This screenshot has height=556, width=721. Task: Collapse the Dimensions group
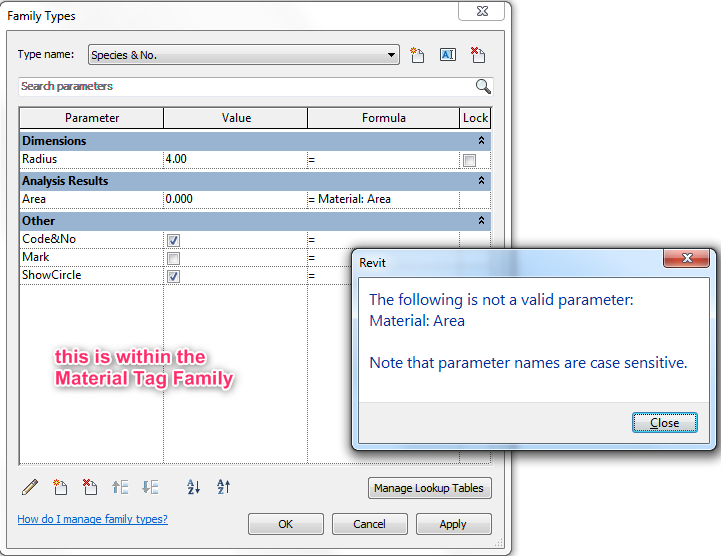(481, 140)
